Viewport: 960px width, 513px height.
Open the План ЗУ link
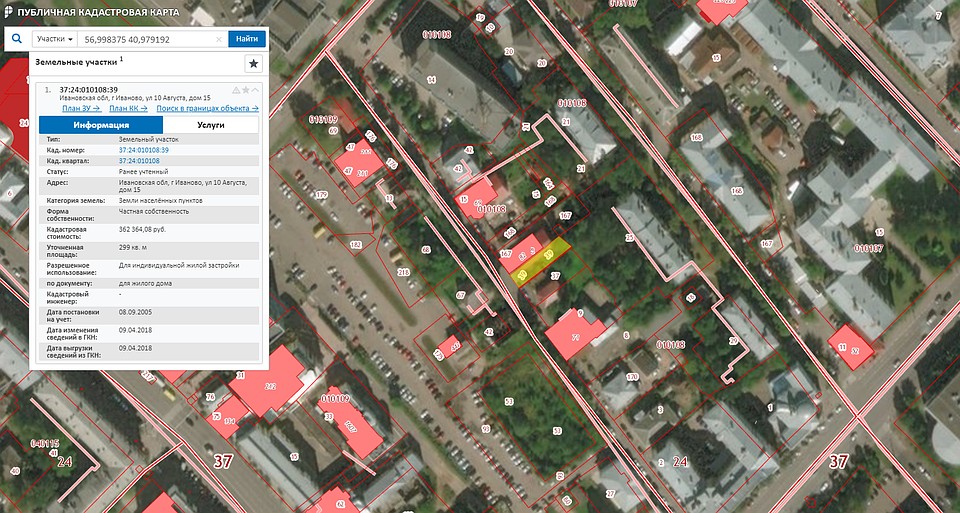pos(81,108)
